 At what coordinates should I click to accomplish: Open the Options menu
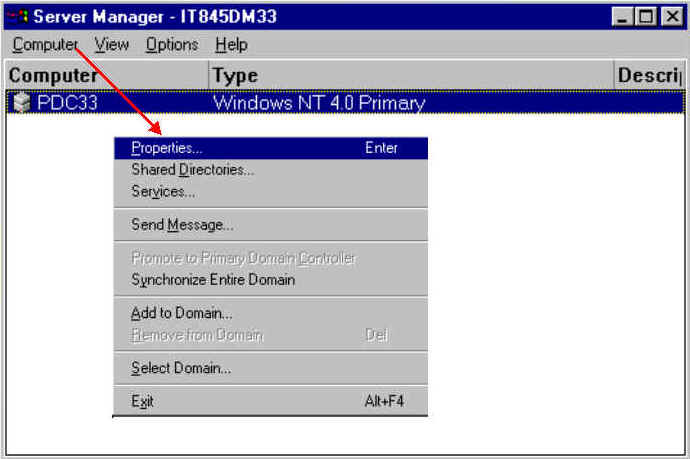pos(172,44)
